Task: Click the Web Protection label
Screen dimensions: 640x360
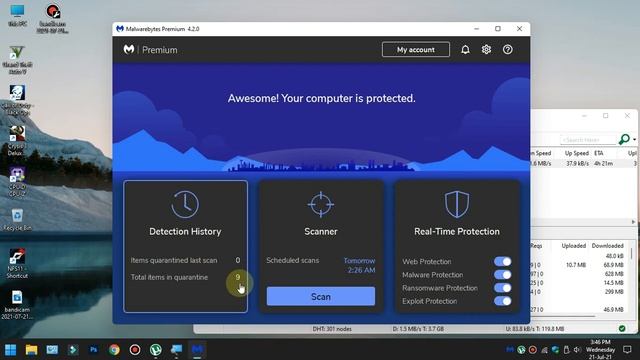Action: click(x=427, y=262)
